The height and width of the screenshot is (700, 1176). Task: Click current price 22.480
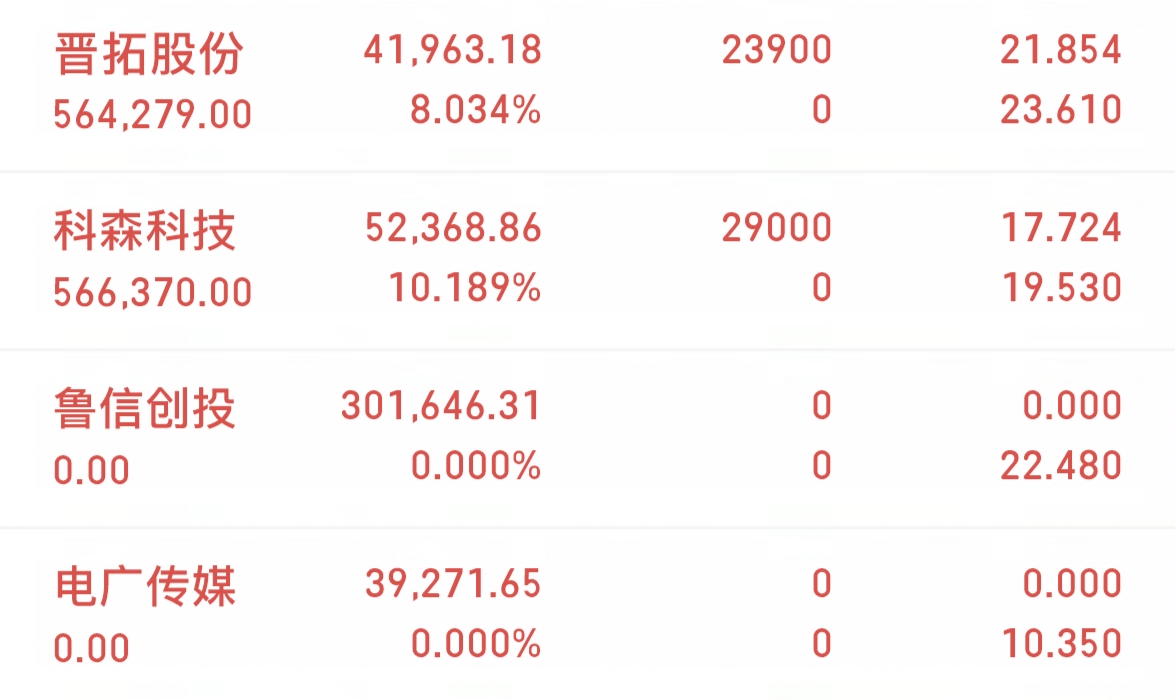coord(1060,465)
